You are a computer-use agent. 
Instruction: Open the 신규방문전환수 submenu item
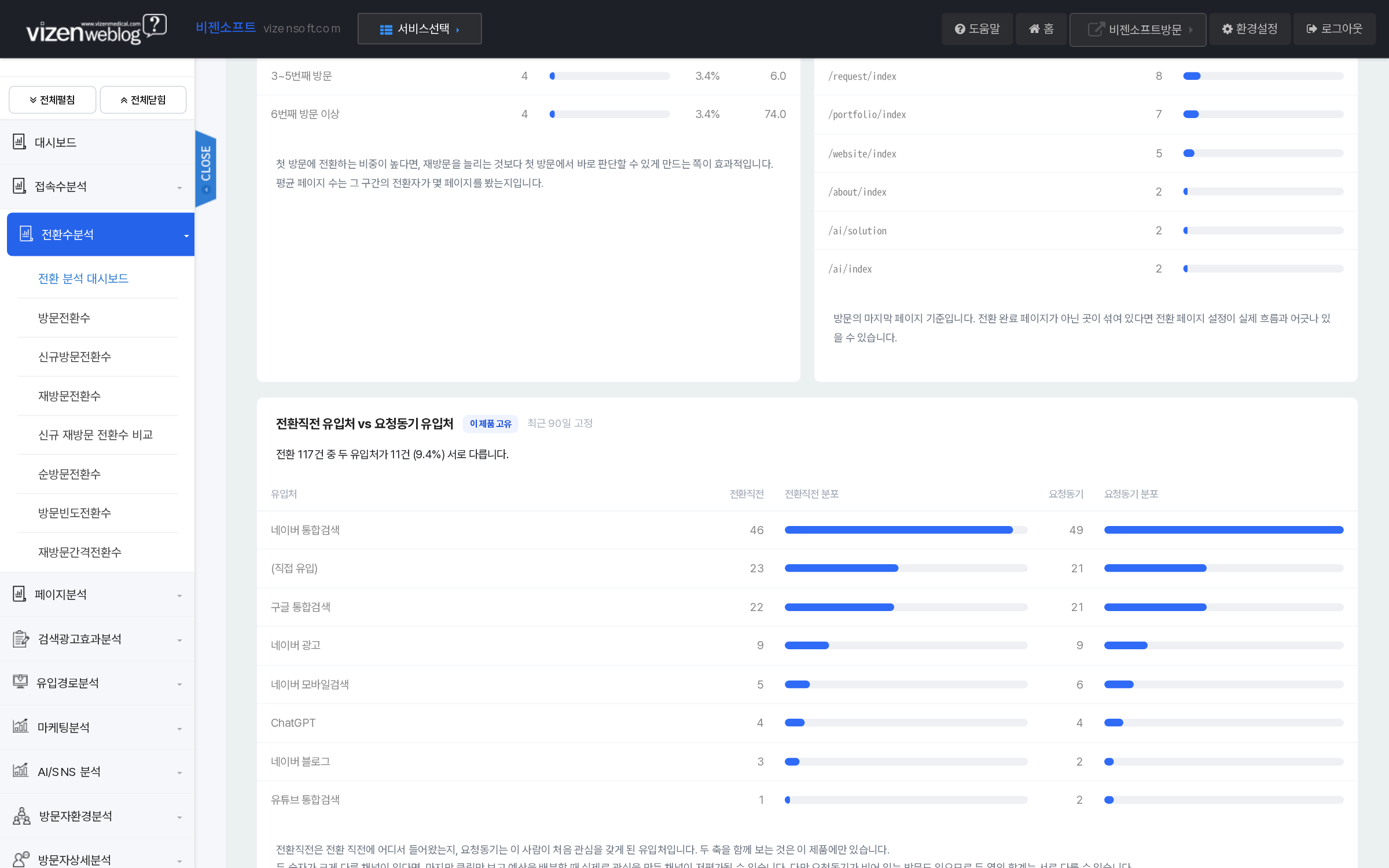[75, 356]
